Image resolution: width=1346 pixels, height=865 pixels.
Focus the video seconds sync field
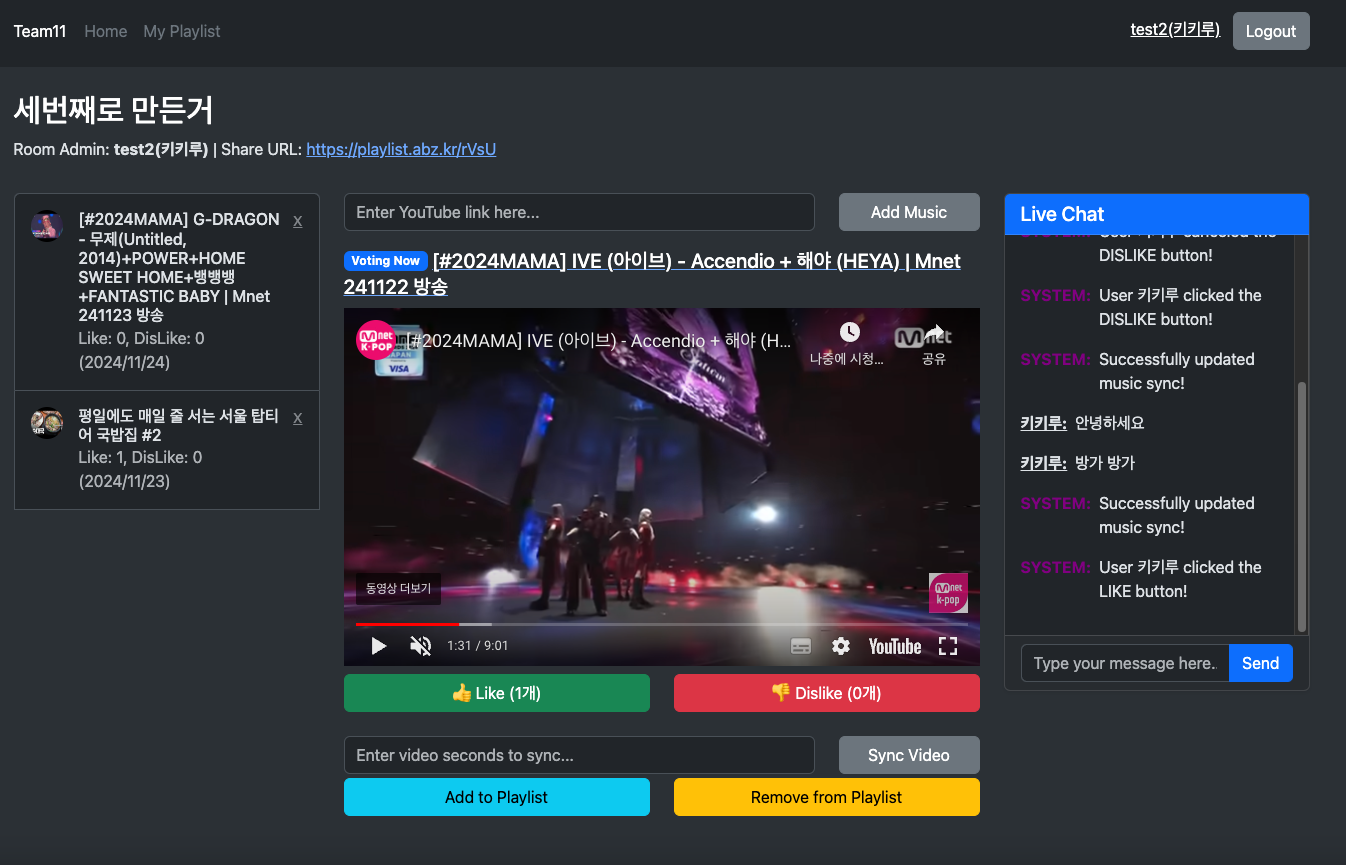[579, 755]
